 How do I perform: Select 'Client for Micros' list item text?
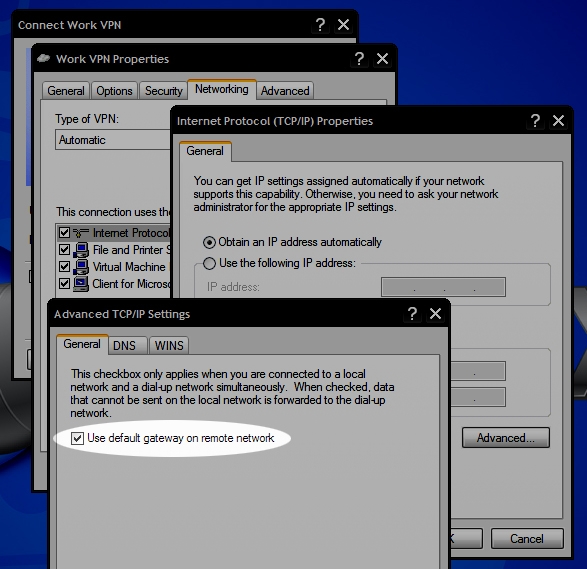[x=131, y=284]
